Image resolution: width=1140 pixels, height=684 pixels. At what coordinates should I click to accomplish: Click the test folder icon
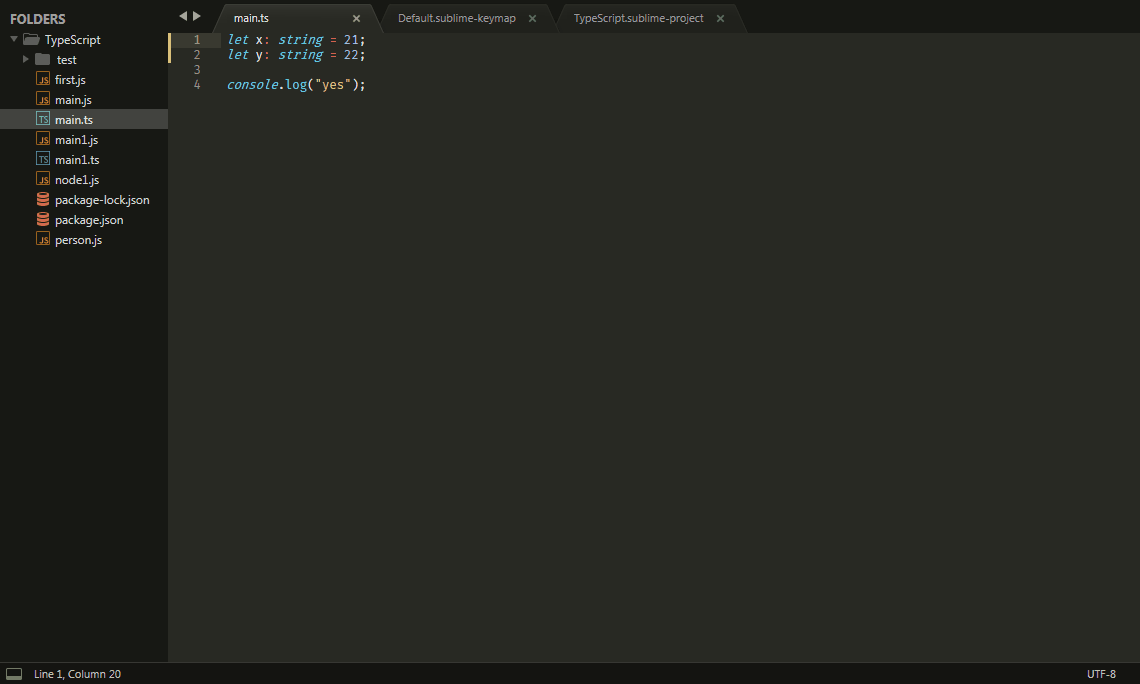43,59
